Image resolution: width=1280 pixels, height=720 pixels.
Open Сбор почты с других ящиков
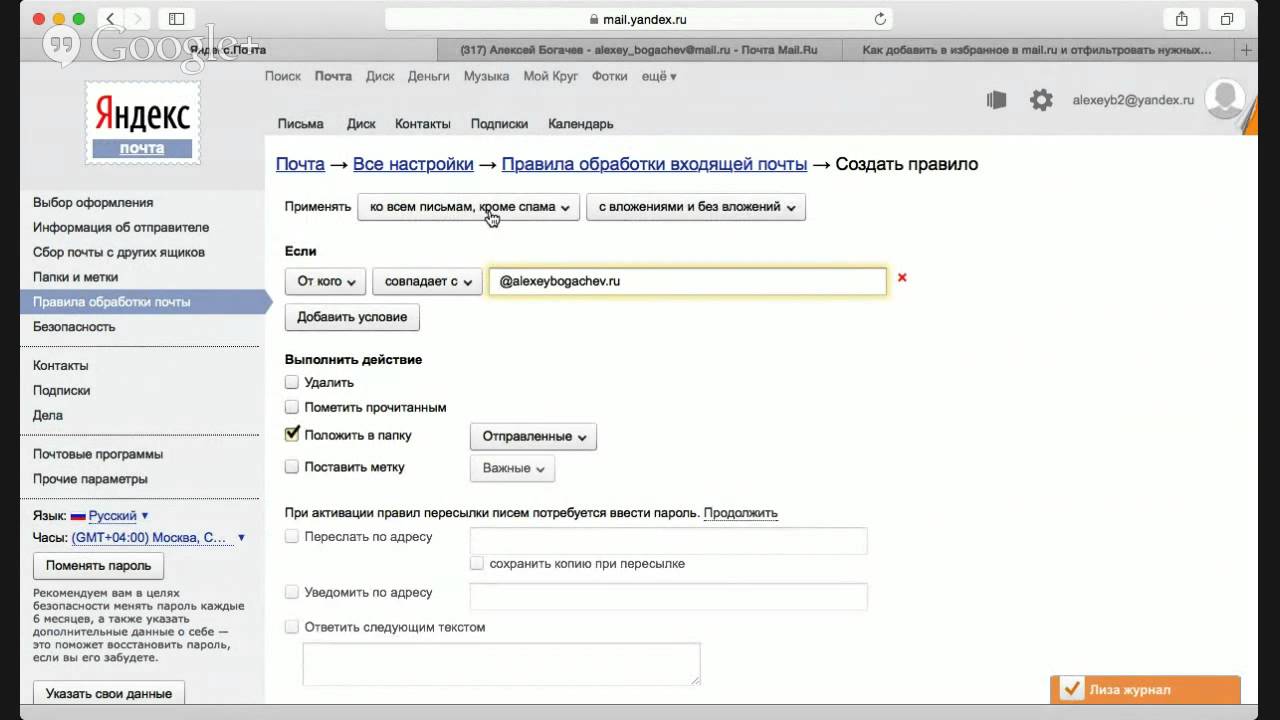tap(119, 252)
